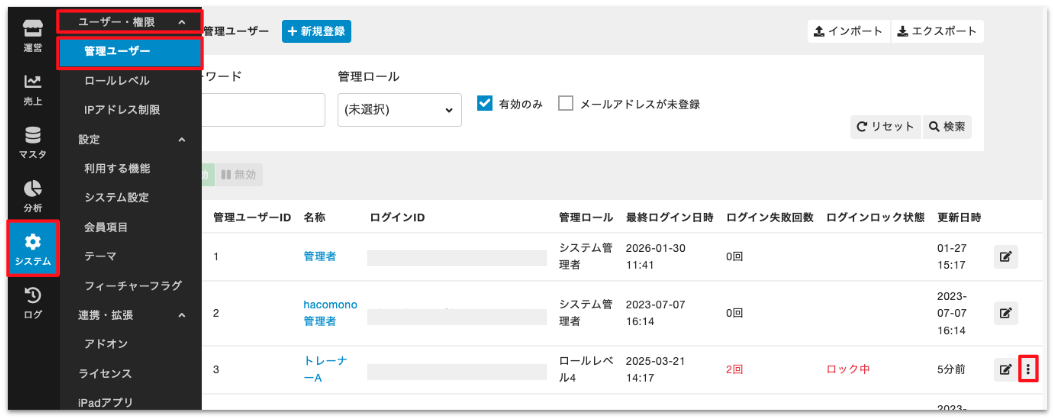Screen dimensions: 1053x420
Task: Open the ログ history icon
Action: click(x=33, y=301)
